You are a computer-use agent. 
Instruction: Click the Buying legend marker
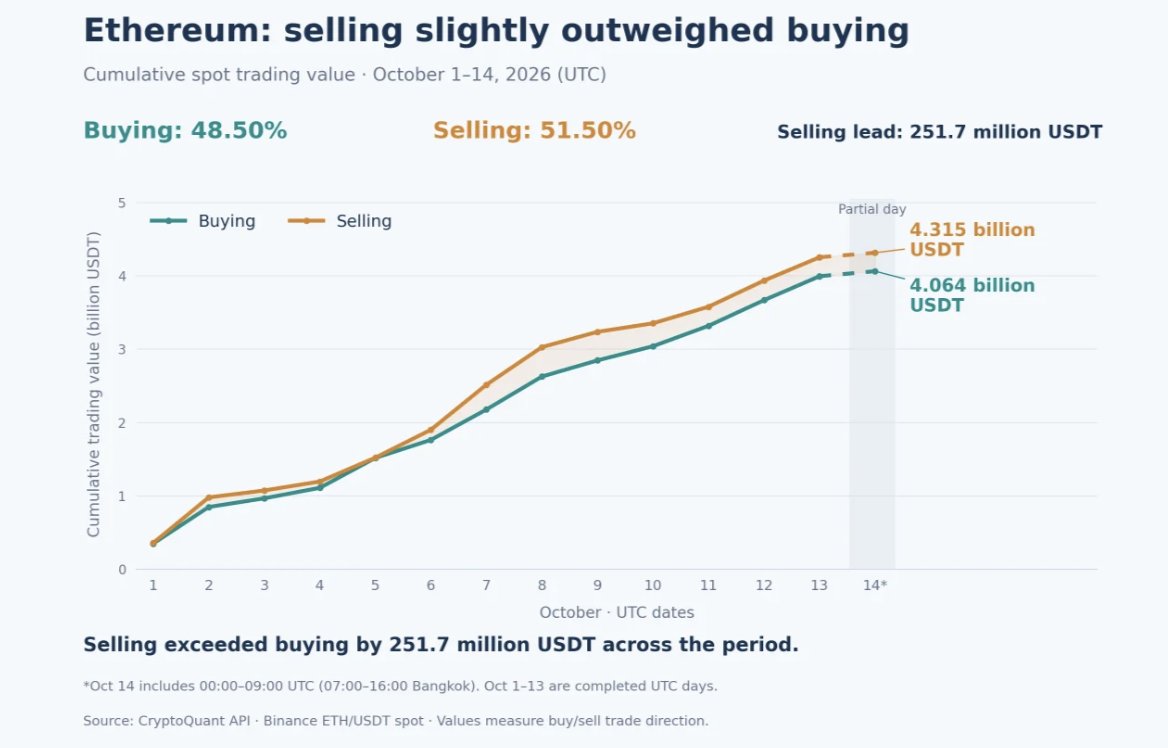point(168,221)
